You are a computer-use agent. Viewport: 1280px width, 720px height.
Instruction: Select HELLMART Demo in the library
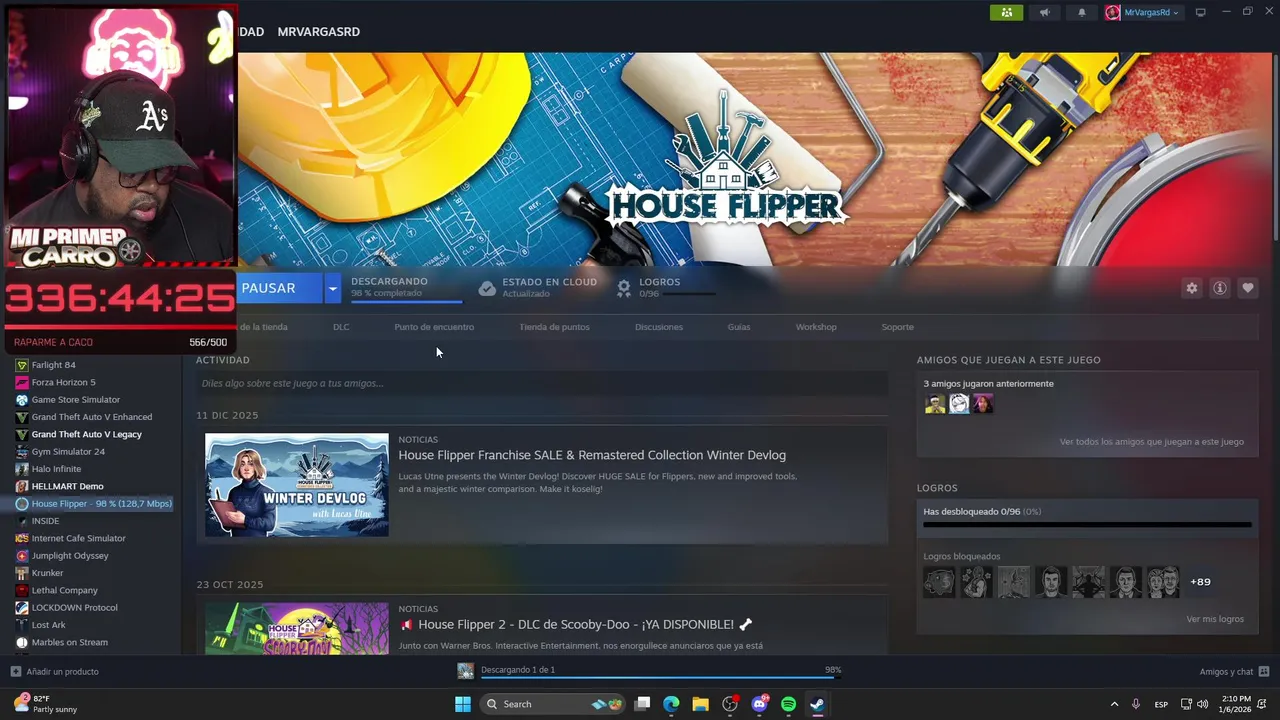67,486
